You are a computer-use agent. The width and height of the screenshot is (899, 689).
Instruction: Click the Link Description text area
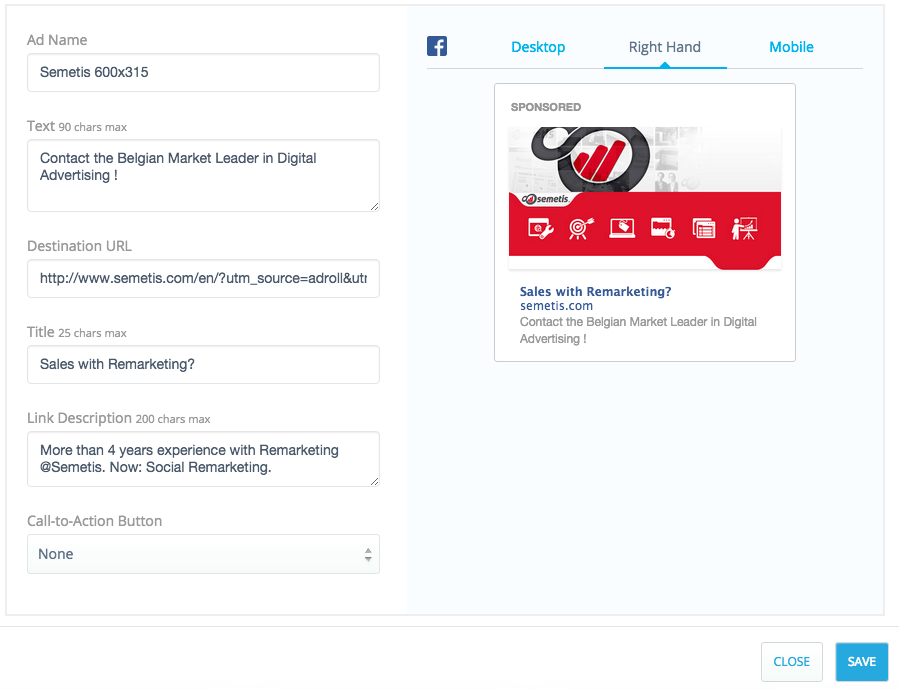(x=203, y=459)
